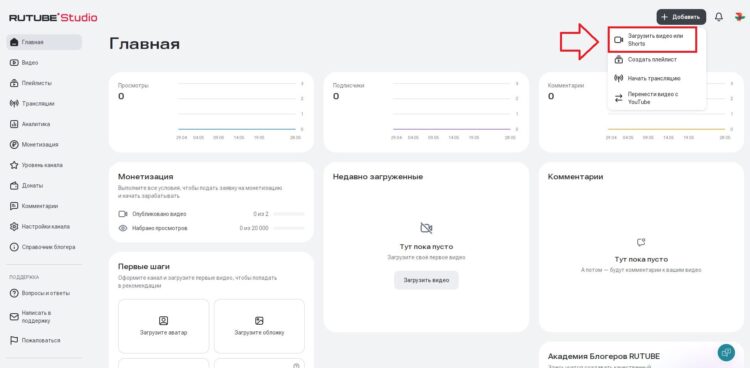Click the envelope icon for Написать в поддержку
750x368 pixels.
pyautogui.click(x=14, y=317)
